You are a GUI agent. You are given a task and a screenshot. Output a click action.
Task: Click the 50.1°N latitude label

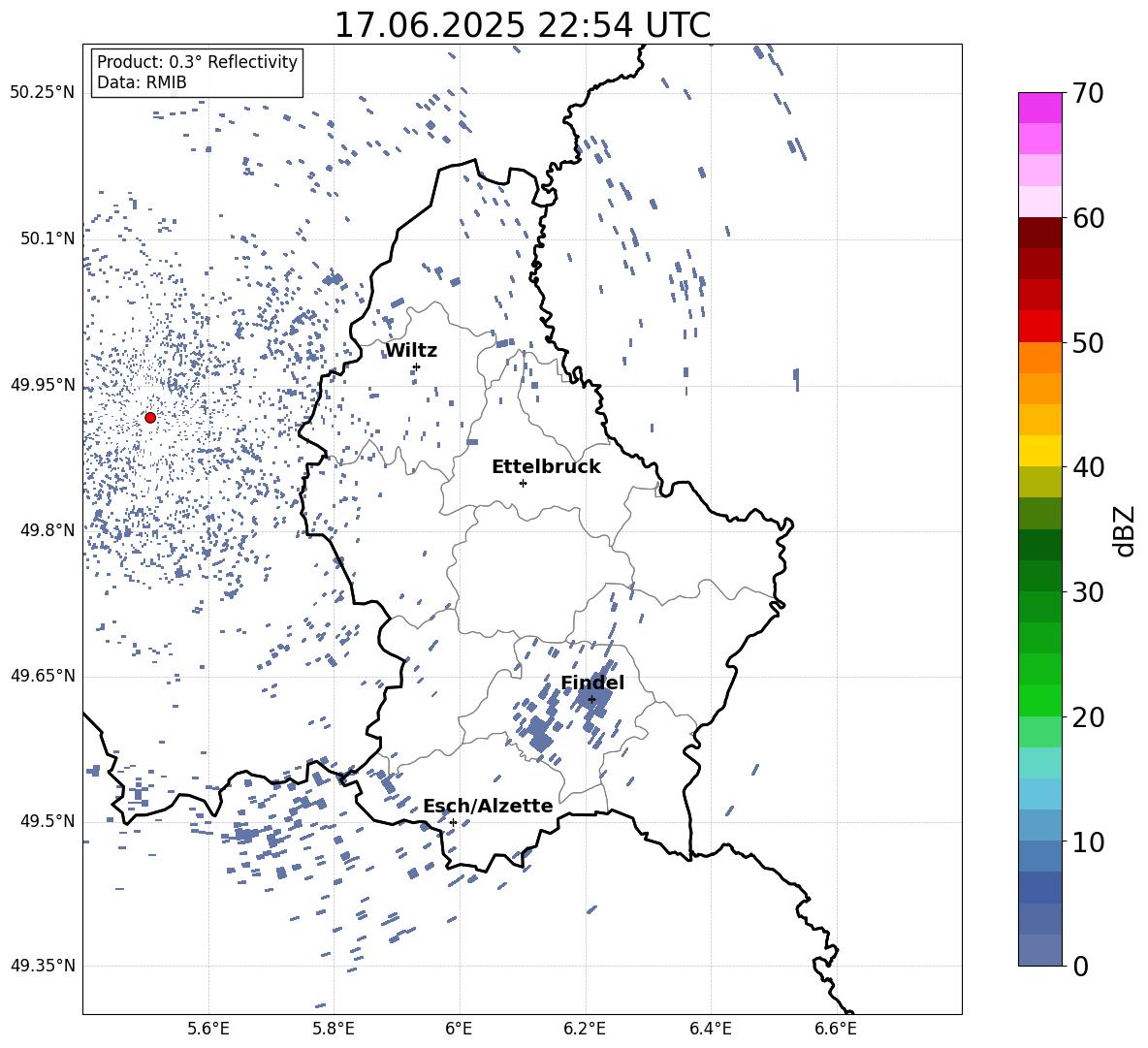tap(48, 238)
